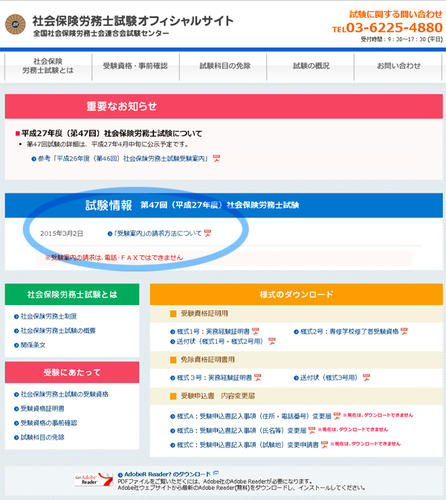This screenshot has height=500, width=446.
Task: Follow the 社会保険労務士制度 sidebar link
Action: click(49, 316)
